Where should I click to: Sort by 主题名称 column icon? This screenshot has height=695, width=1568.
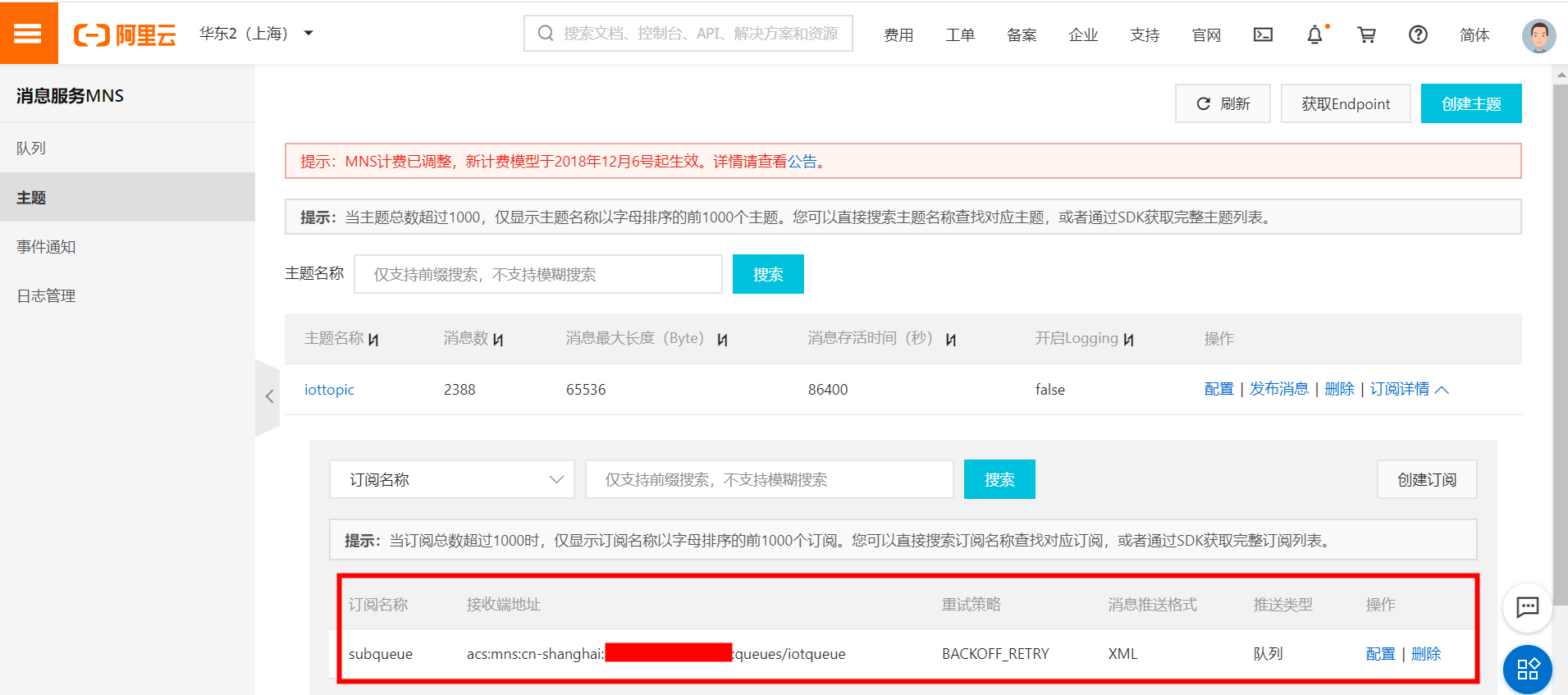tap(374, 340)
